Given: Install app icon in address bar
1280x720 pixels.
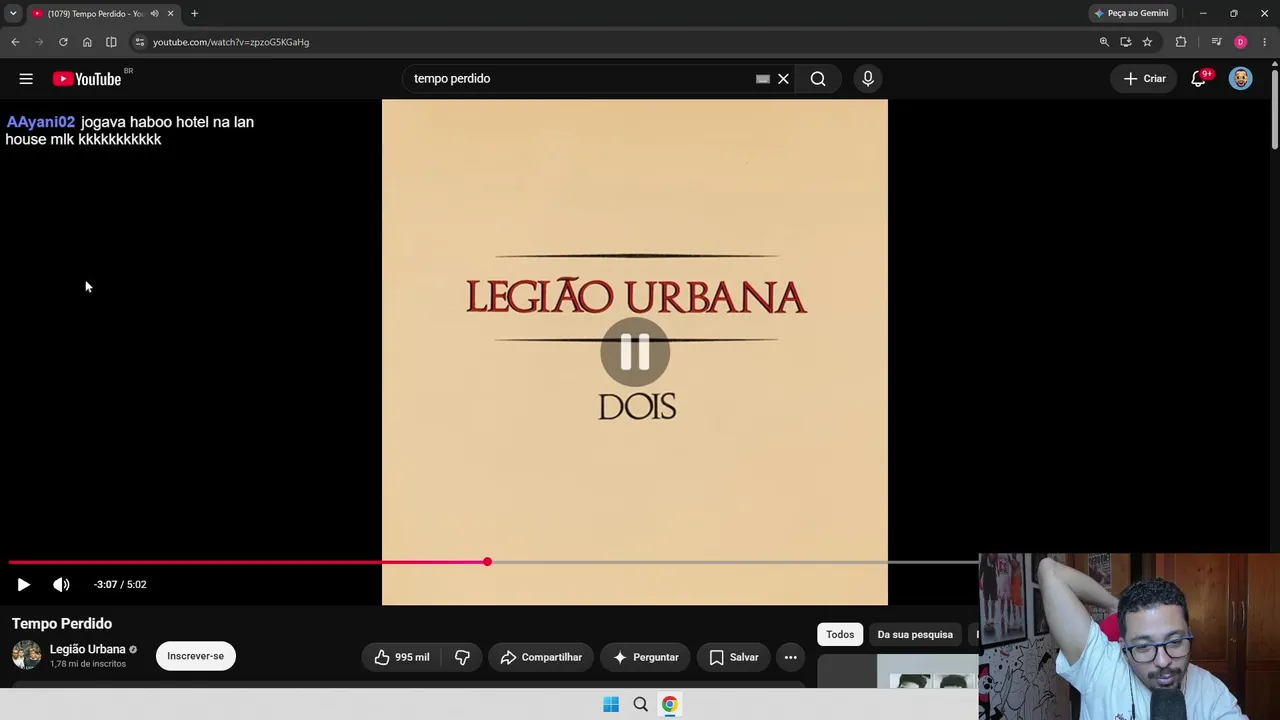Looking at the screenshot, I should 1126,42.
